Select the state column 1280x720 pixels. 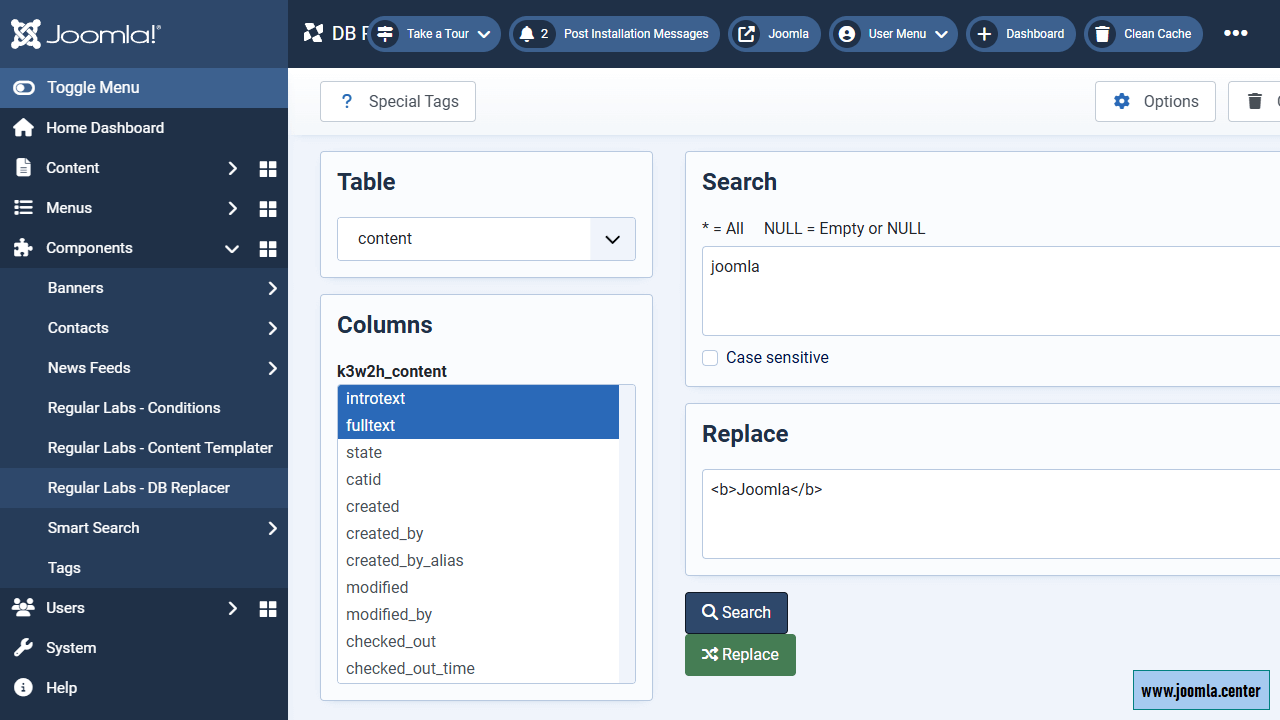(478, 452)
